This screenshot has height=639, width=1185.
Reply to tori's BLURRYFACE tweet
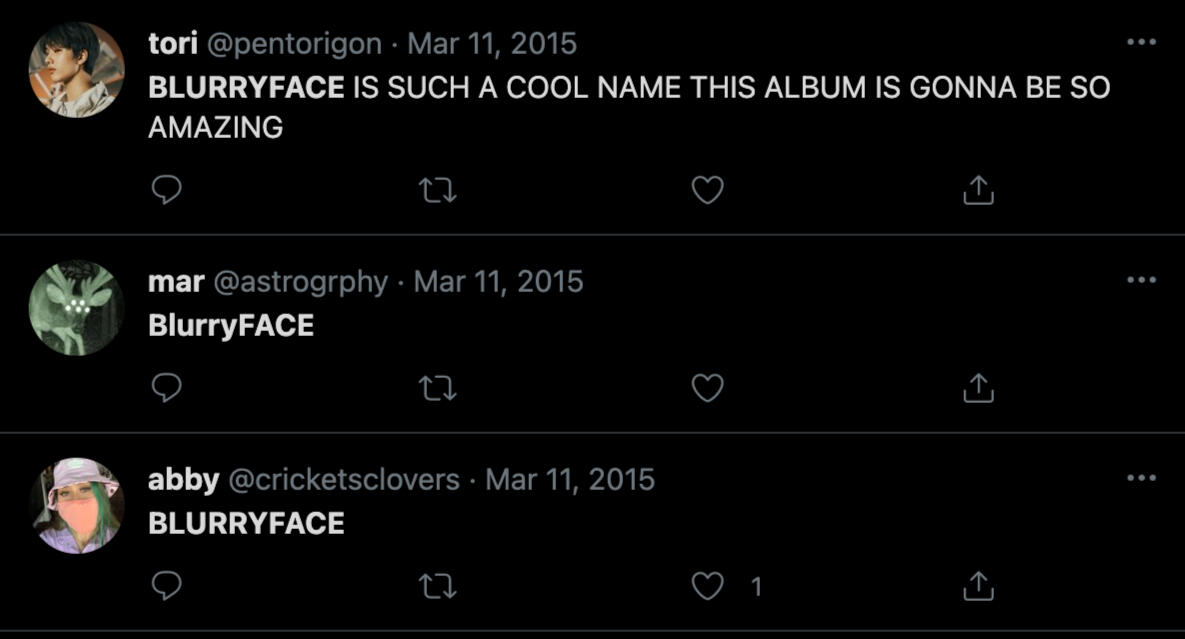(x=166, y=190)
